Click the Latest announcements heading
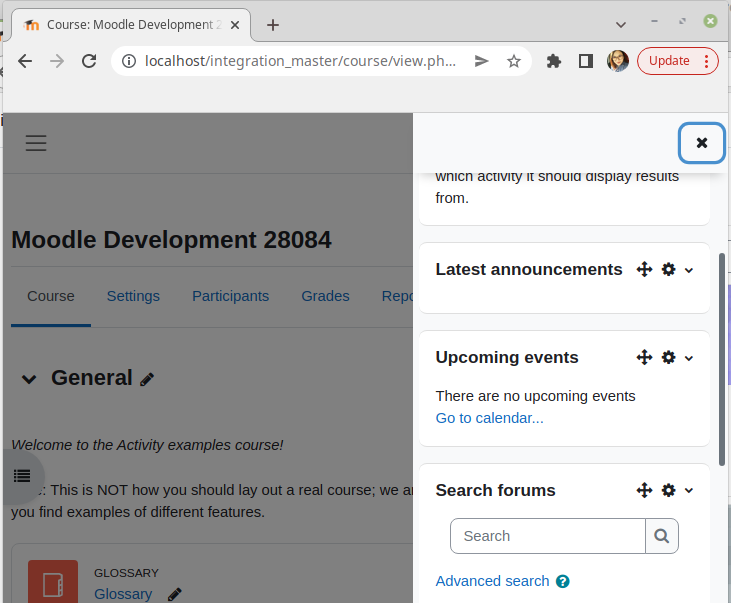731x603 pixels. 529,270
